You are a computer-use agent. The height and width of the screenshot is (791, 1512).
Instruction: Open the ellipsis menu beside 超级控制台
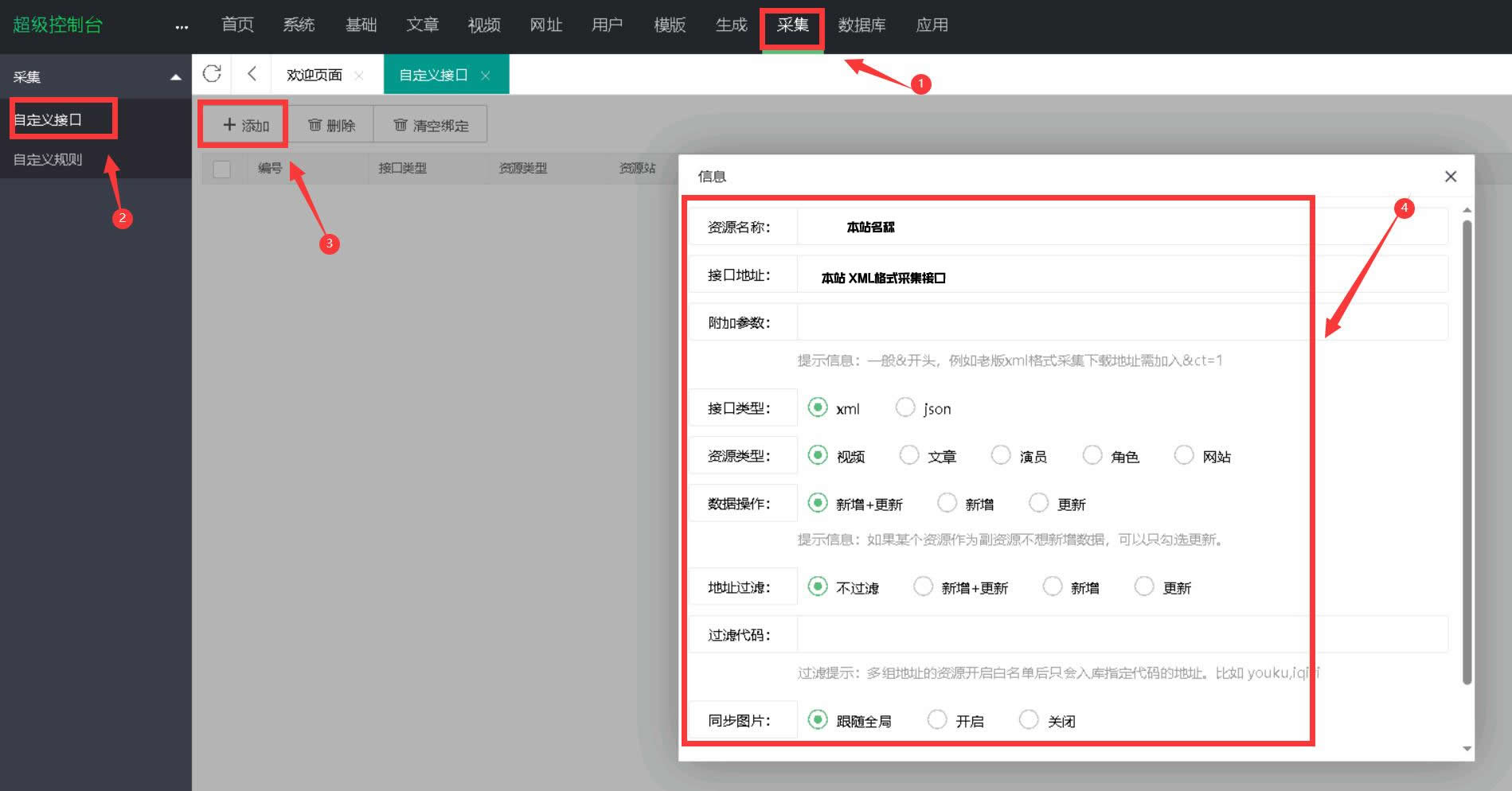coord(182,25)
